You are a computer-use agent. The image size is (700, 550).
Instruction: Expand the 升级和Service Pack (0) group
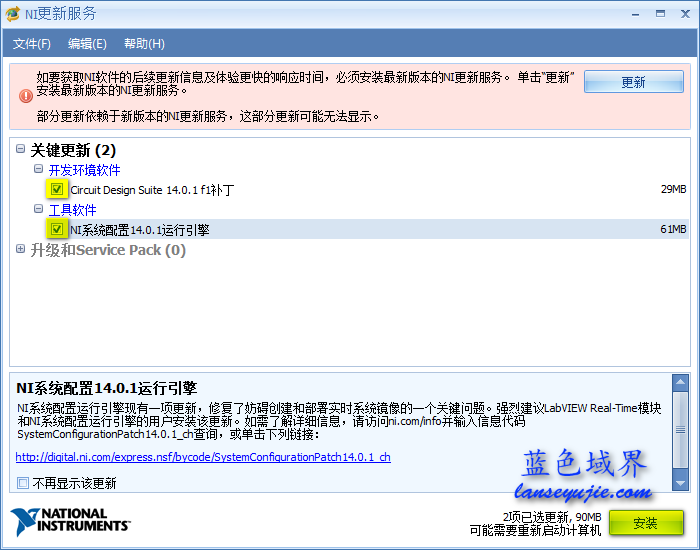pyautogui.click(x=21, y=249)
